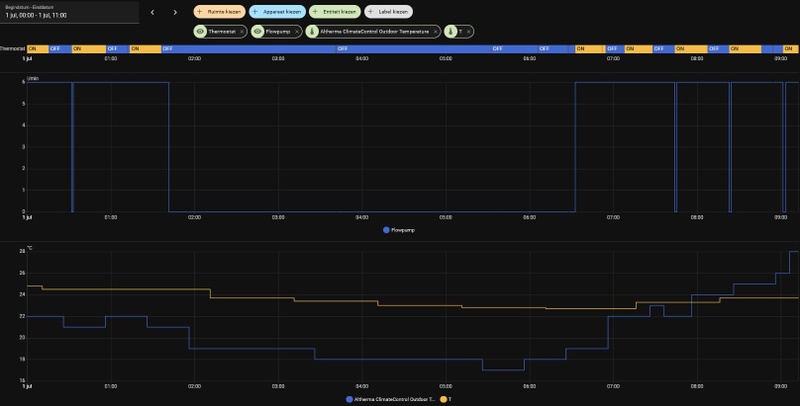Click the Entiteit kiezen button
Screen dimensions: 800x406
(335, 12)
